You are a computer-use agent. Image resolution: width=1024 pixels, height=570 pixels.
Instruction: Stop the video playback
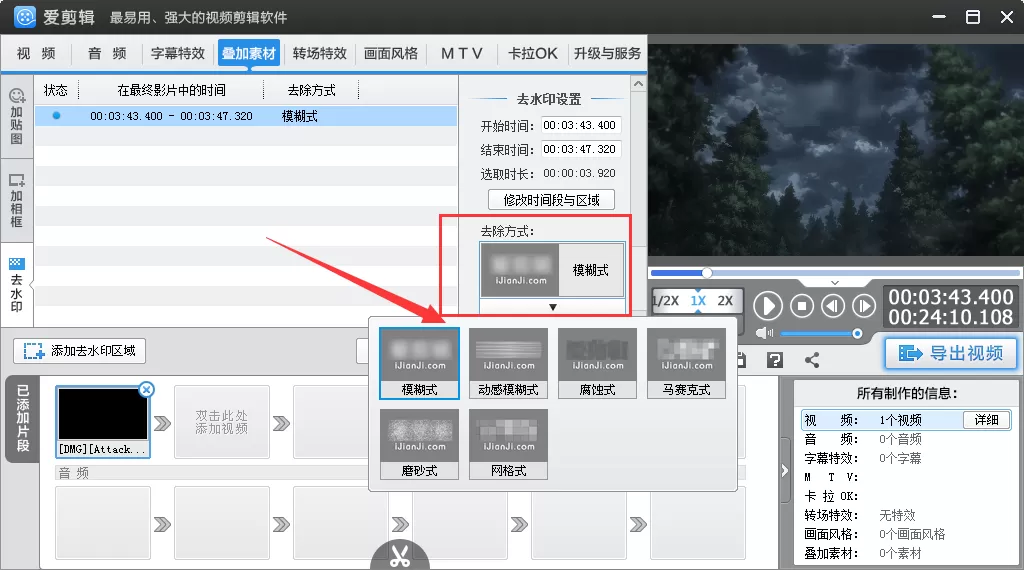(802, 306)
